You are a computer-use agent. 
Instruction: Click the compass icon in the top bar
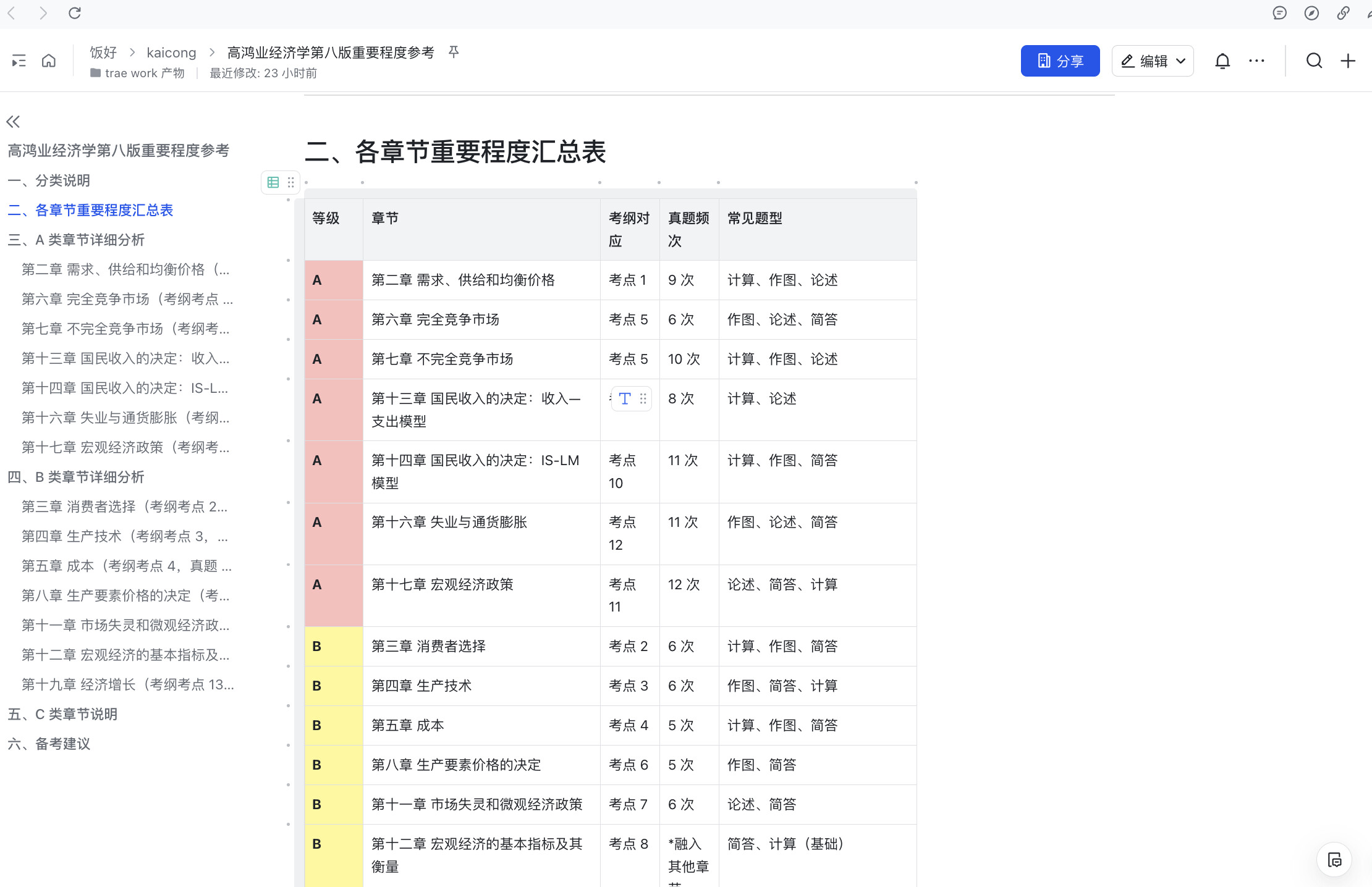click(1311, 13)
